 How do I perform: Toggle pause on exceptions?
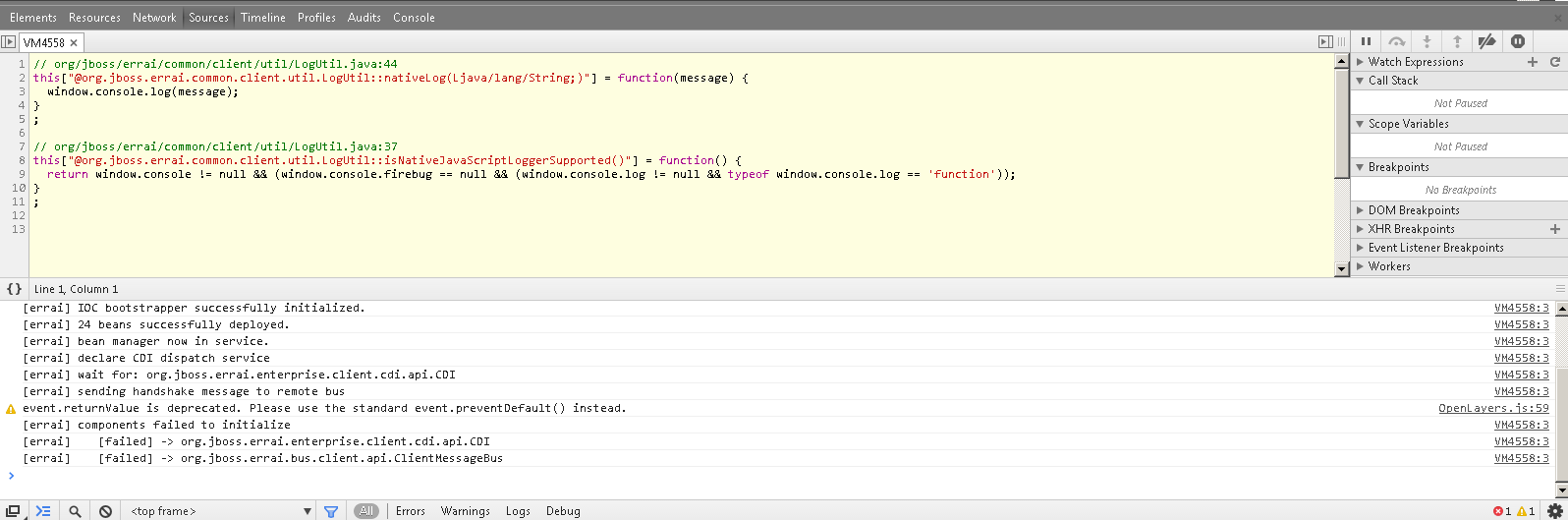coord(1518,41)
